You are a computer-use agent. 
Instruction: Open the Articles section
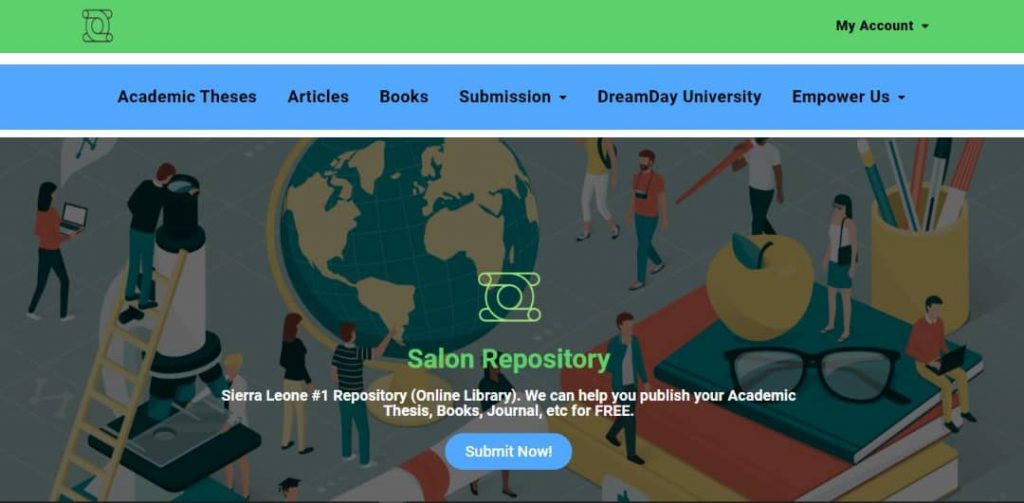click(x=318, y=97)
